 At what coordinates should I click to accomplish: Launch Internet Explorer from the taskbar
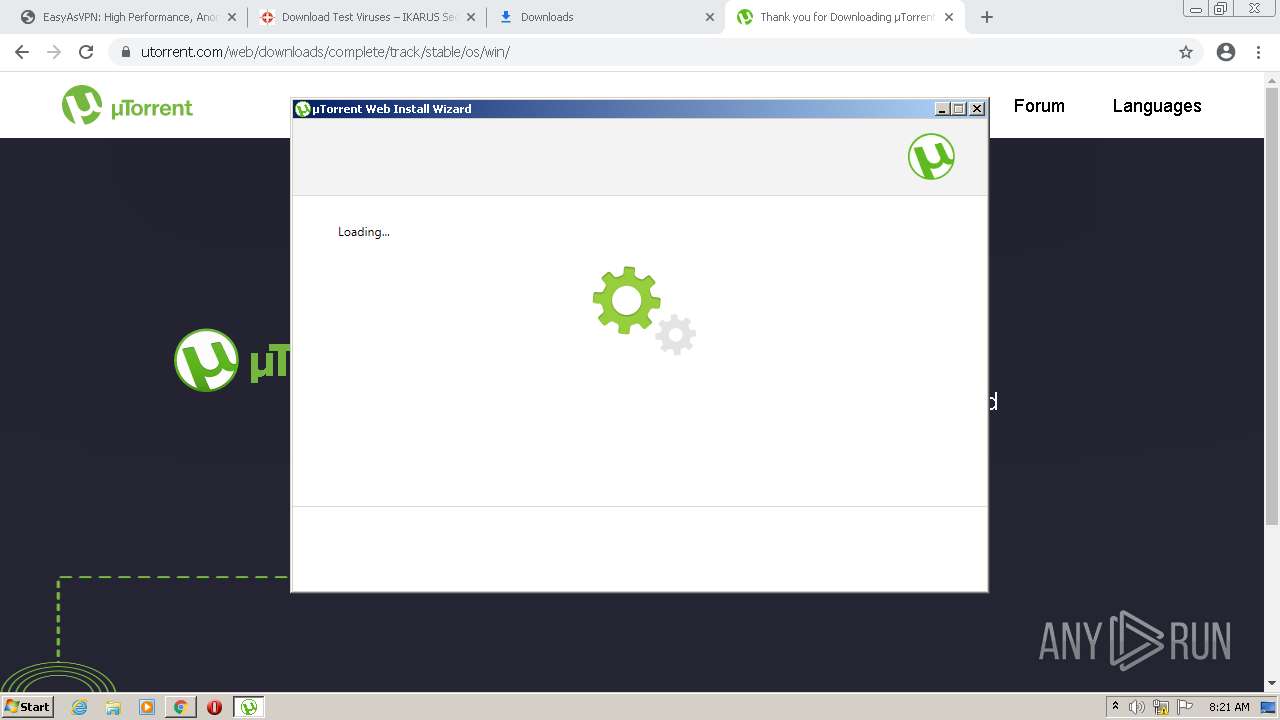pyautogui.click(x=79, y=707)
